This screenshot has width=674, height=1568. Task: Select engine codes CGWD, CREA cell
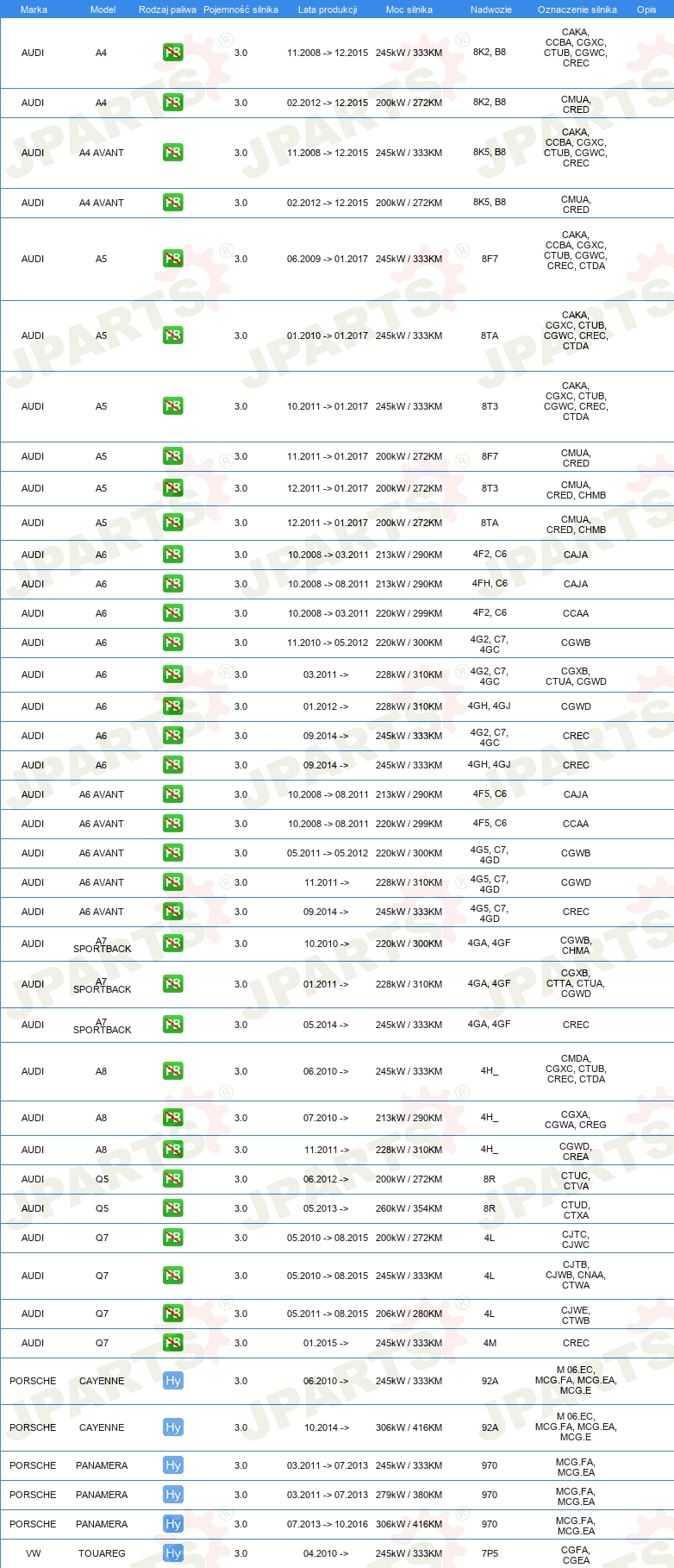coord(576,1151)
